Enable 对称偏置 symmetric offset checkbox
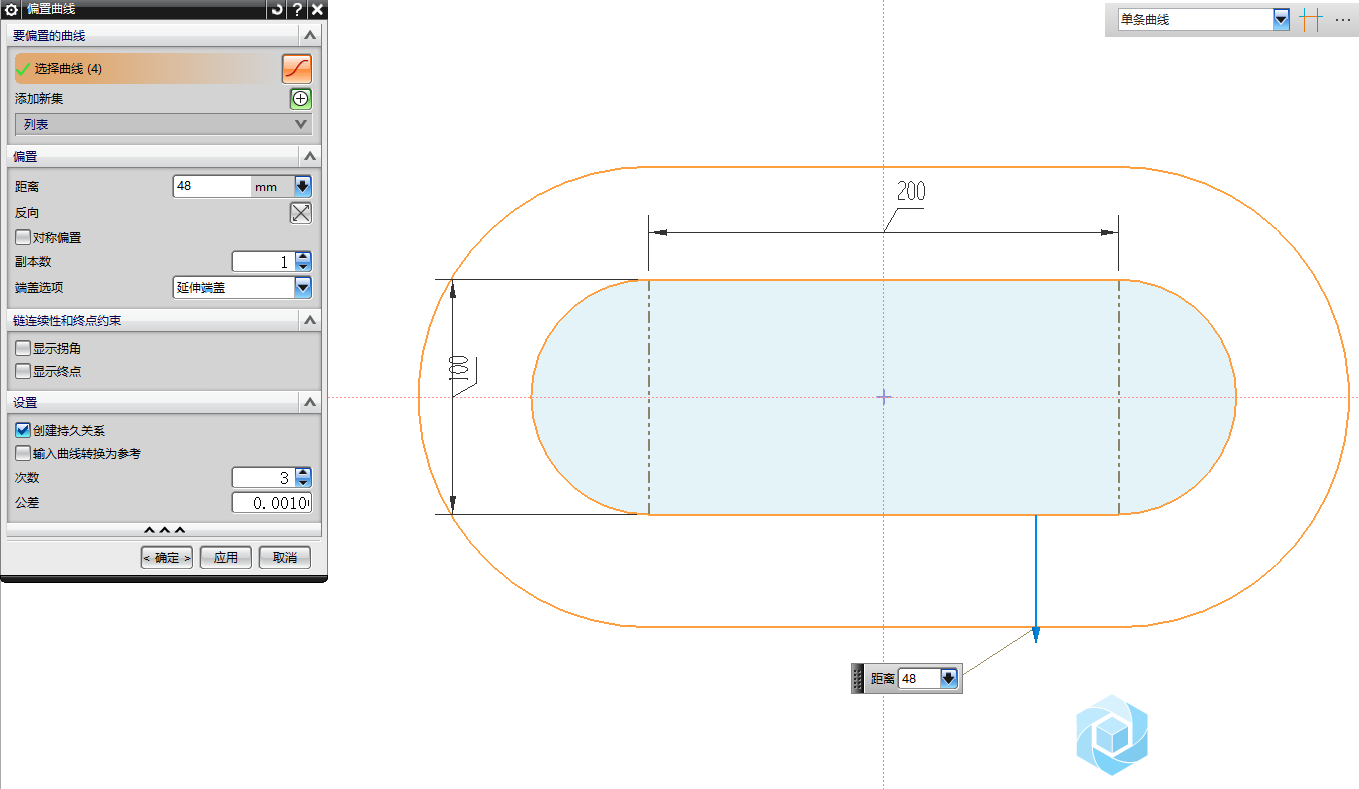The height and width of the screenshot is (789, 1359). click(23, 238)
